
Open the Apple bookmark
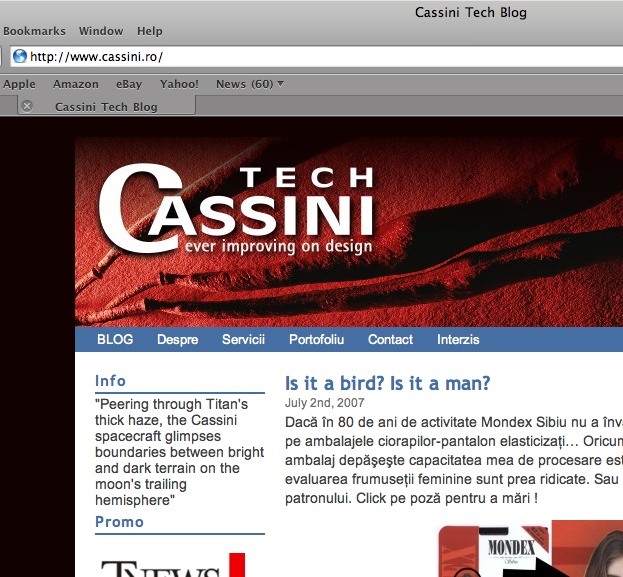19,84
